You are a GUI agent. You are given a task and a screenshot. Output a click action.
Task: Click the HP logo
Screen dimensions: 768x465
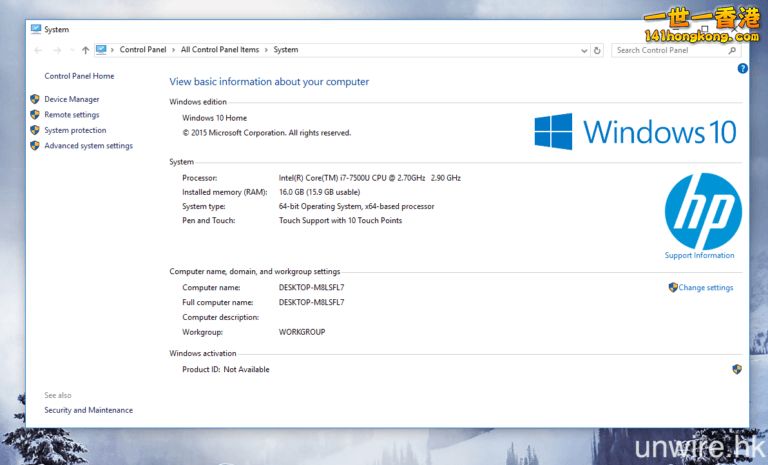pyautogui.click(x=703, y=211)
